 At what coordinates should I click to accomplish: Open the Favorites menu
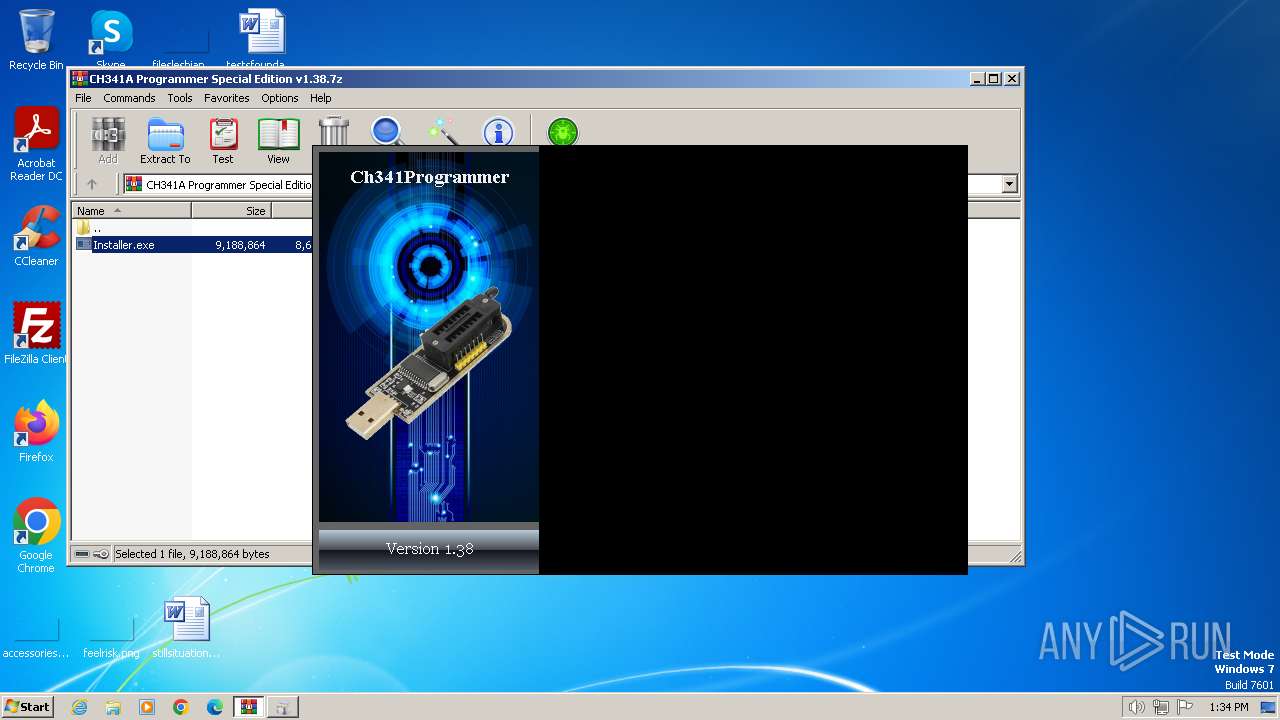(x=227, y=98)
